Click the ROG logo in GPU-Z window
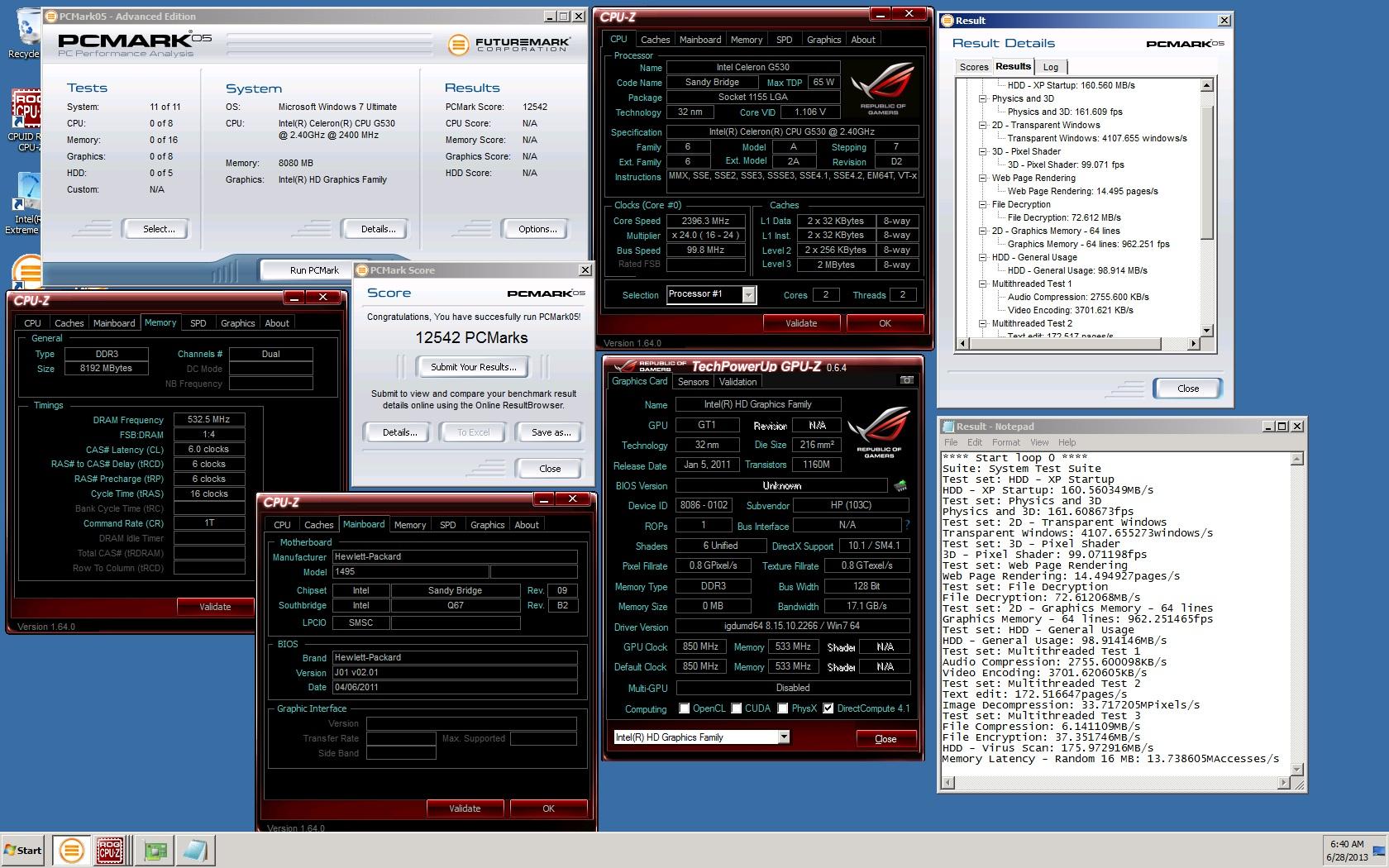 click(880, 433)
